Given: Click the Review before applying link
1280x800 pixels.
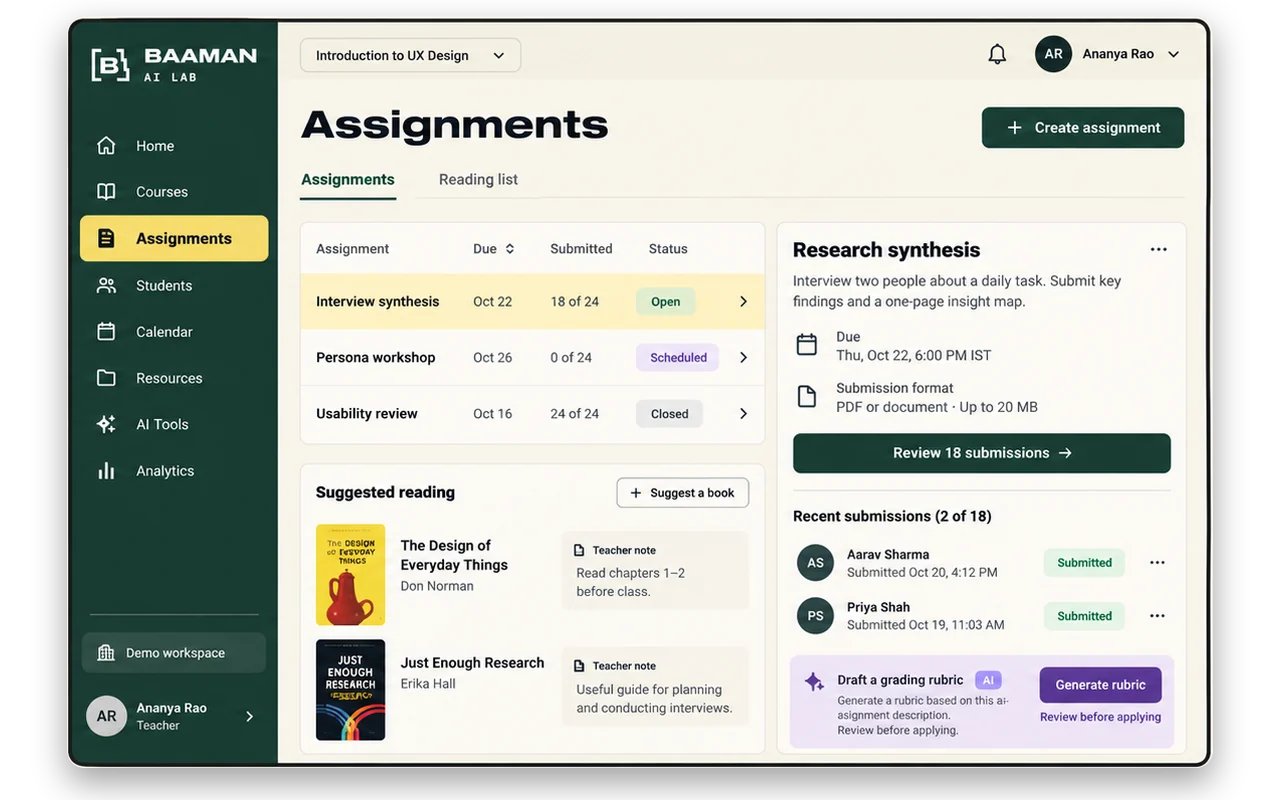Looking at the screenshot, I should [x=1100, y=717].
